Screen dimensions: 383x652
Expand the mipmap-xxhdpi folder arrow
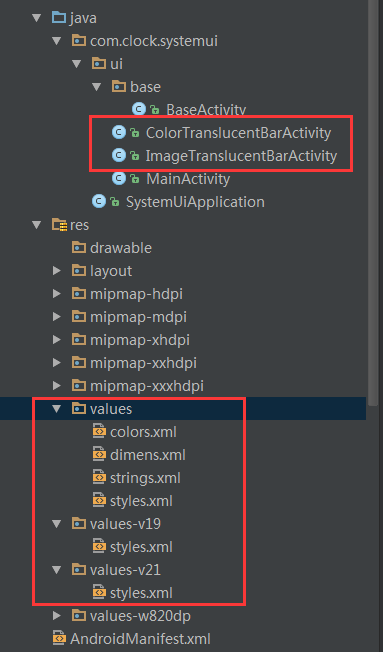(x=57, y=363)
